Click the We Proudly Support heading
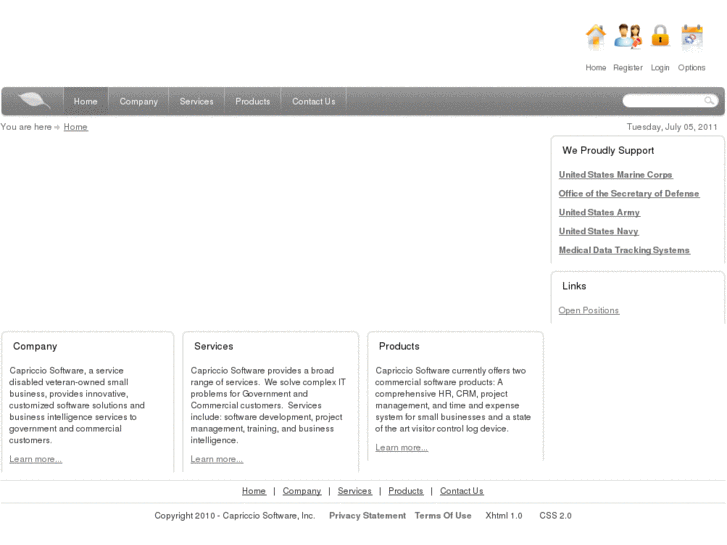The width and height of the screenshot is (727, 545). point(608,151)
